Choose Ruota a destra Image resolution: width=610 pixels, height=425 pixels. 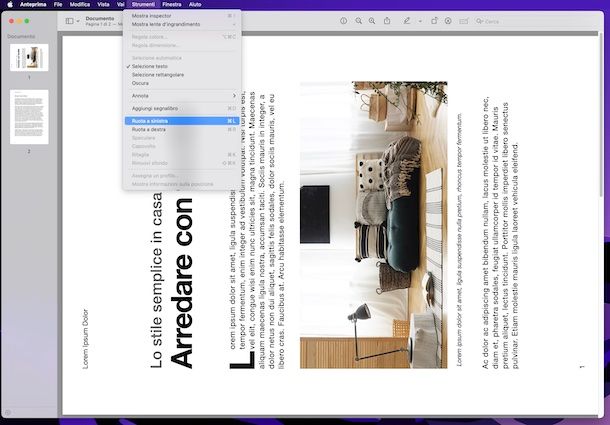tap(182, 130)
